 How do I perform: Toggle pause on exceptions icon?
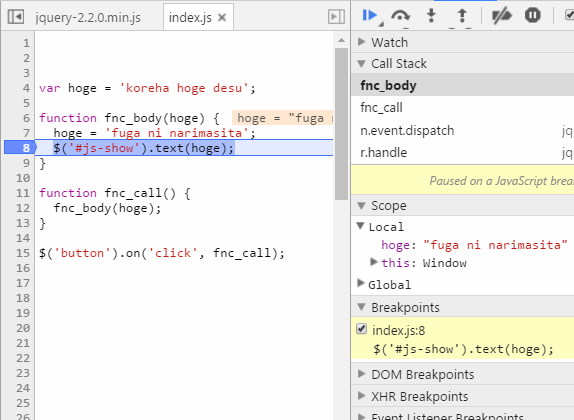coord(533,15)
